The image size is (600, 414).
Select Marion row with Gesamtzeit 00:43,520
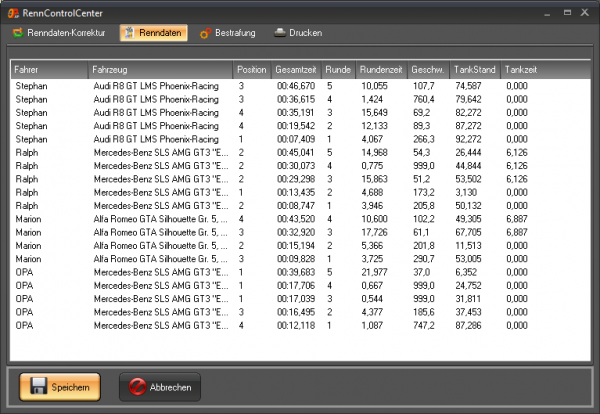tap(300, 219)
